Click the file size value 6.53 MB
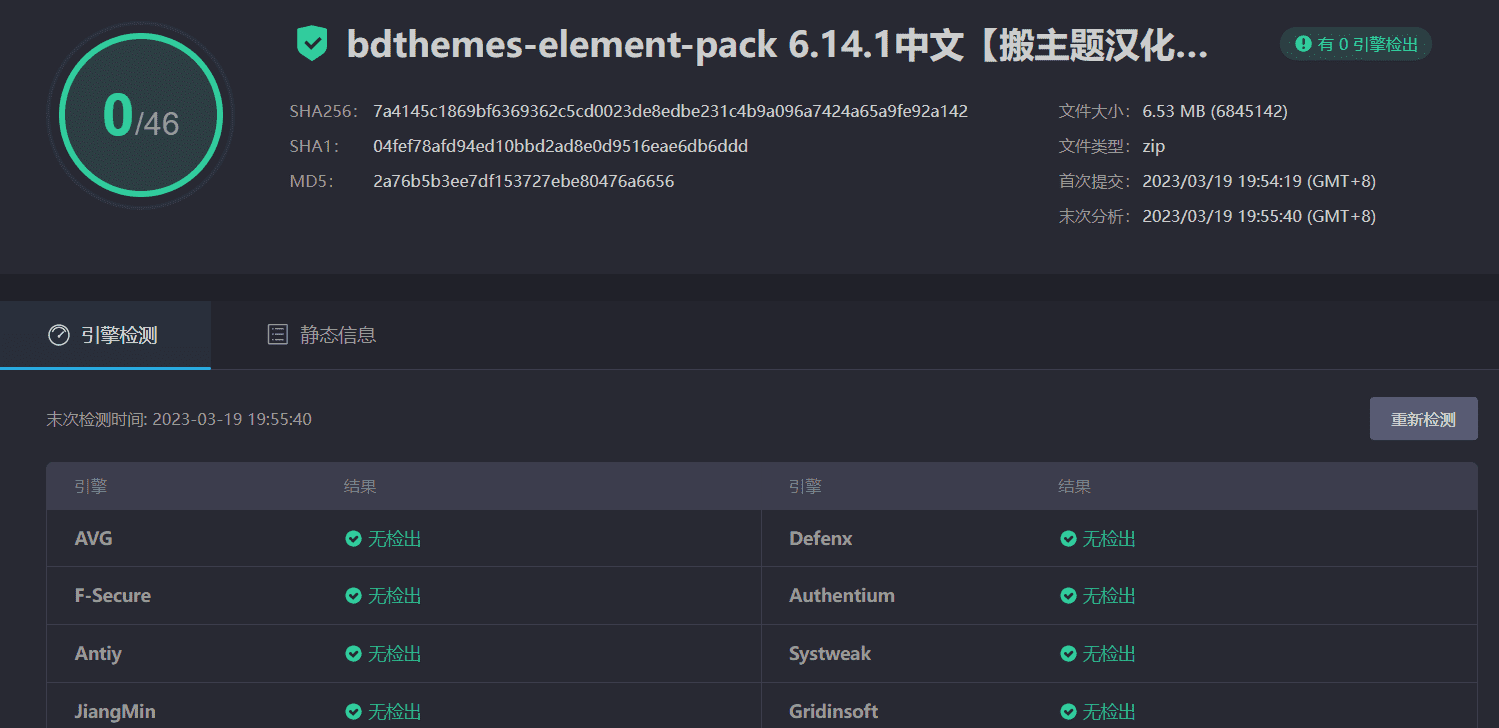The image size is (1499, 728). click(1215, 111)
